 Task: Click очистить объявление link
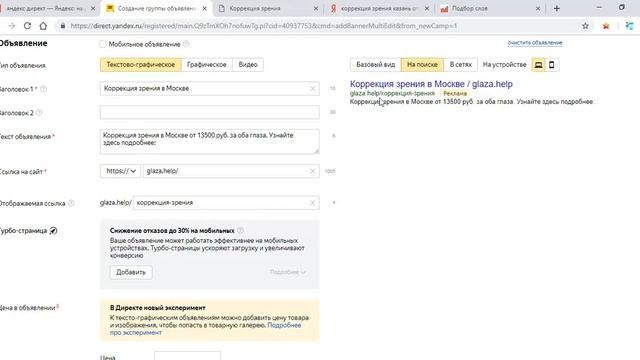pyautogui.click(x=535, y=43)
